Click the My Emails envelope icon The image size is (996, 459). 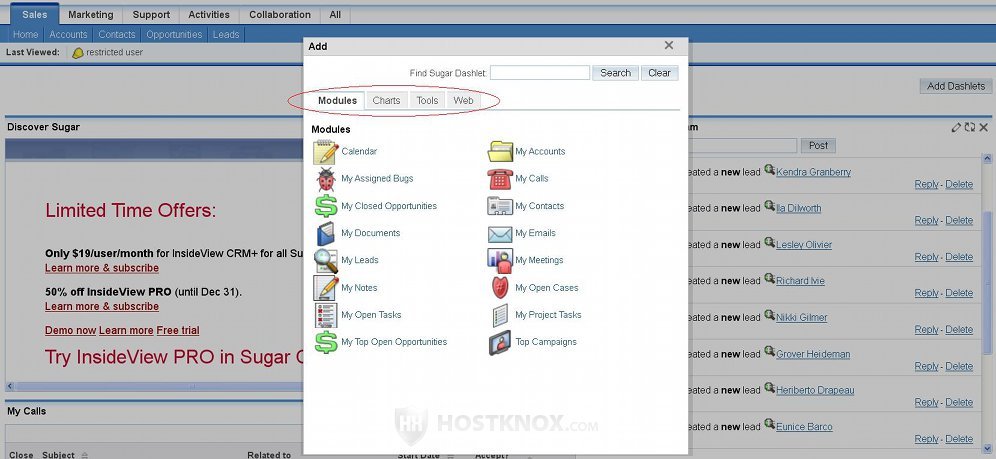click(x=500, y=234)
